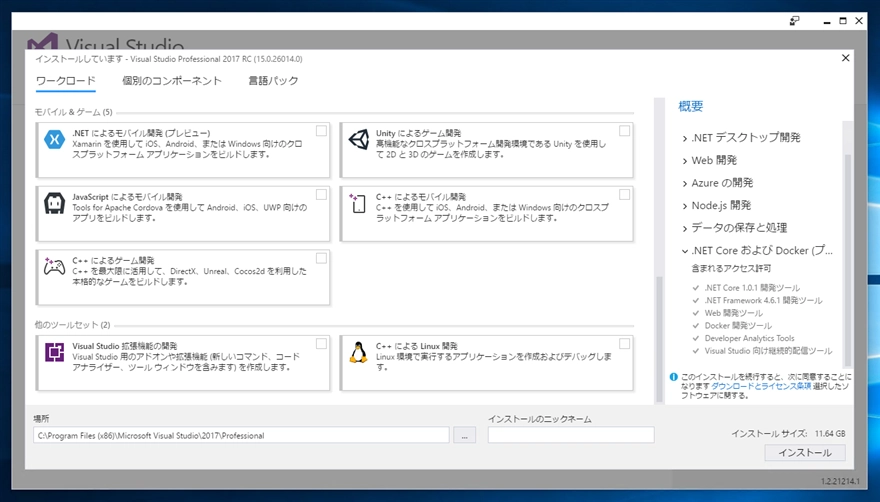This screenshot has height=502, width=880.
Task: Click the 含まれるアクセス許可 label
Action: [x=731, y=268]
